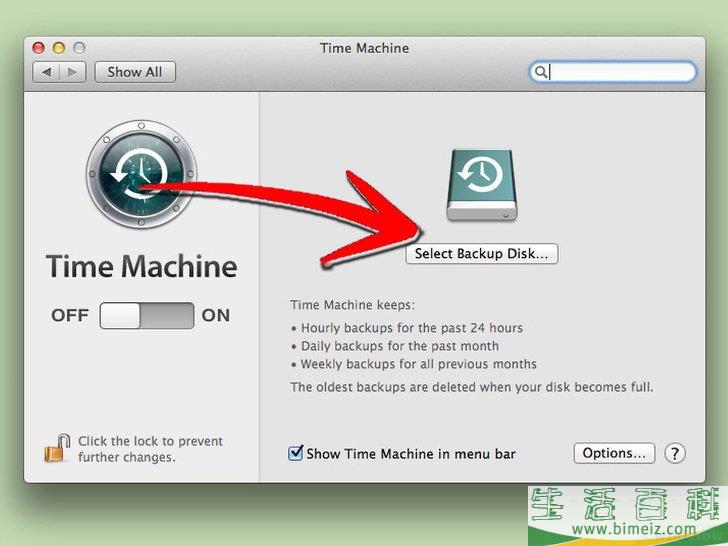Click 'Time Machine keeps:' text

click(352, 305)
